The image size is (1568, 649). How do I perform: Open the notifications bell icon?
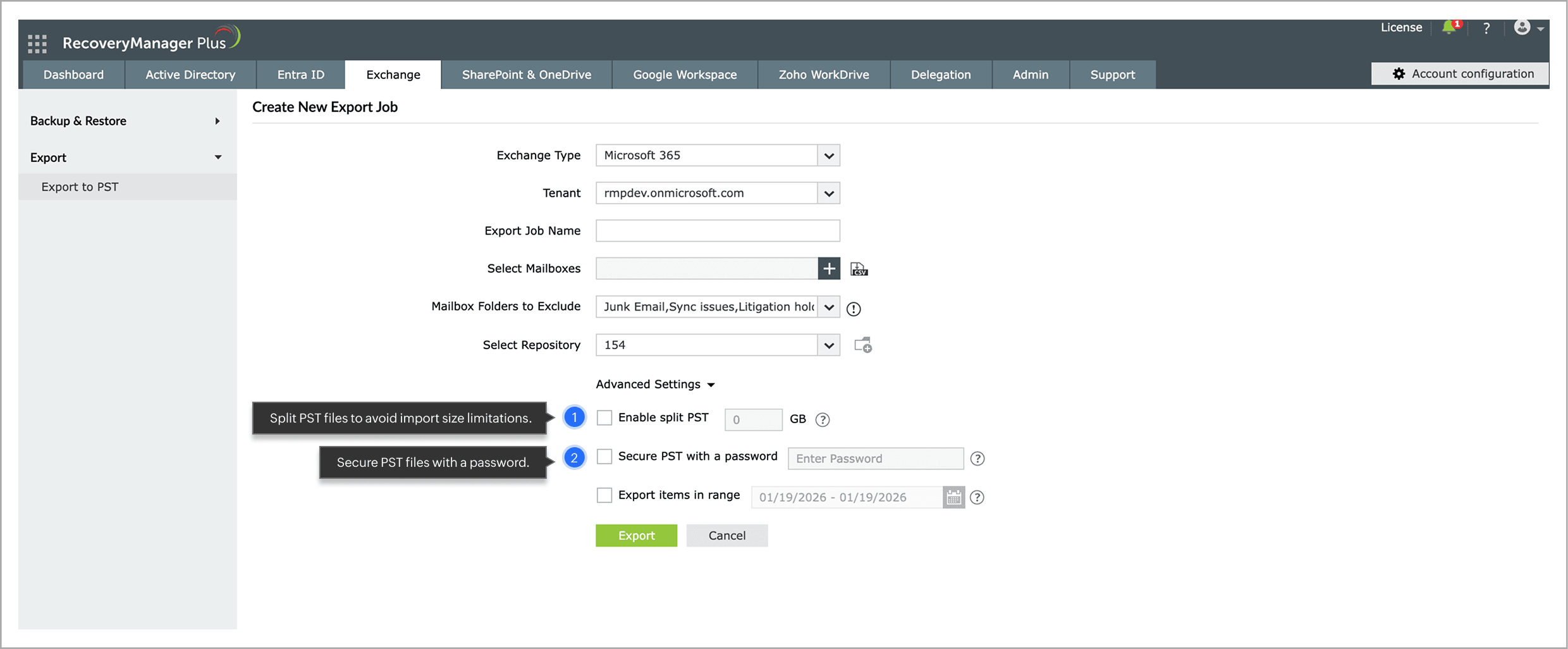coord(1450,28)
